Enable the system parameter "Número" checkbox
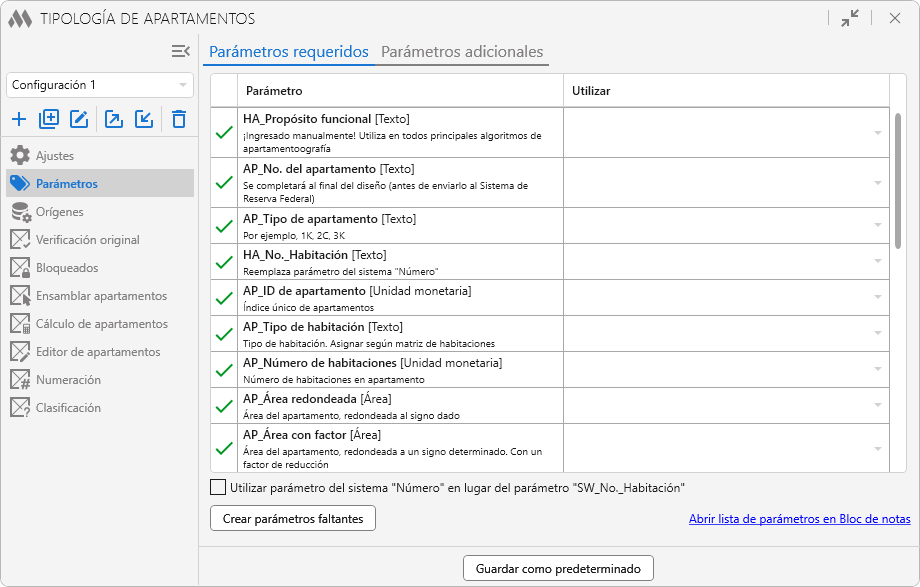The width and height of the screenshot is (920, 587). pos(218,488)
